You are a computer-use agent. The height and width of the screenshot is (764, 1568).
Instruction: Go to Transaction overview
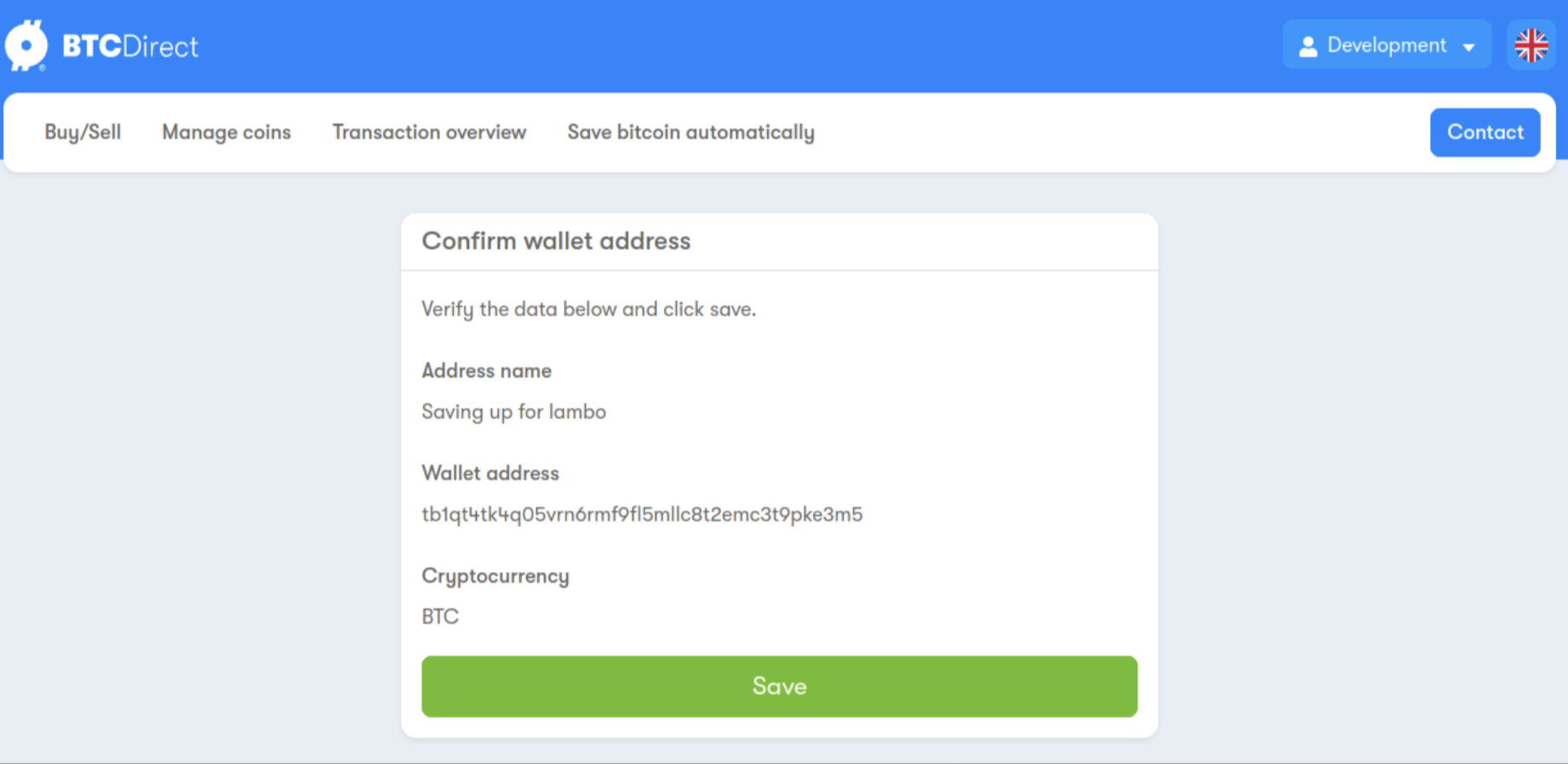429,132
